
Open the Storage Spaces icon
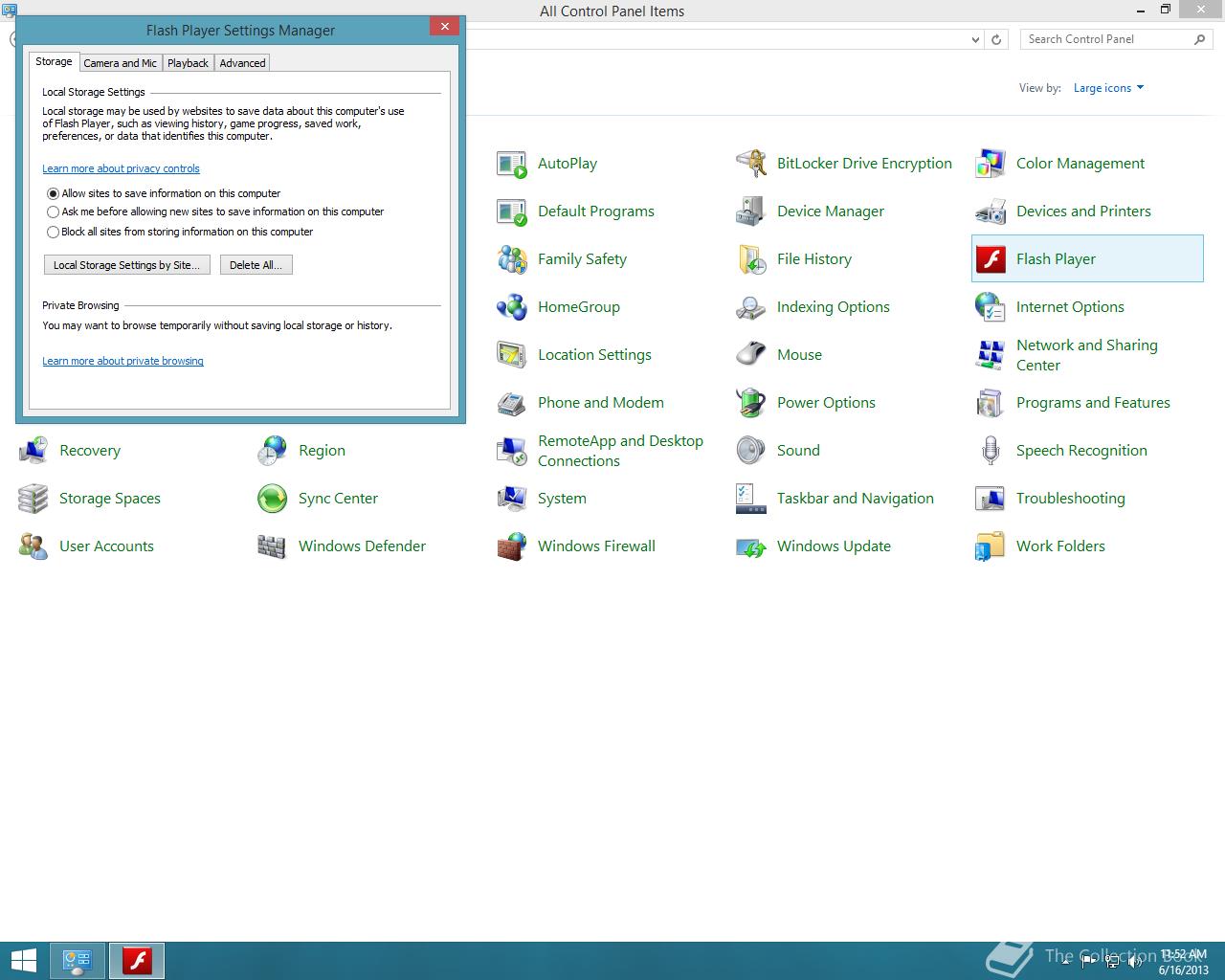coord(33,499)
